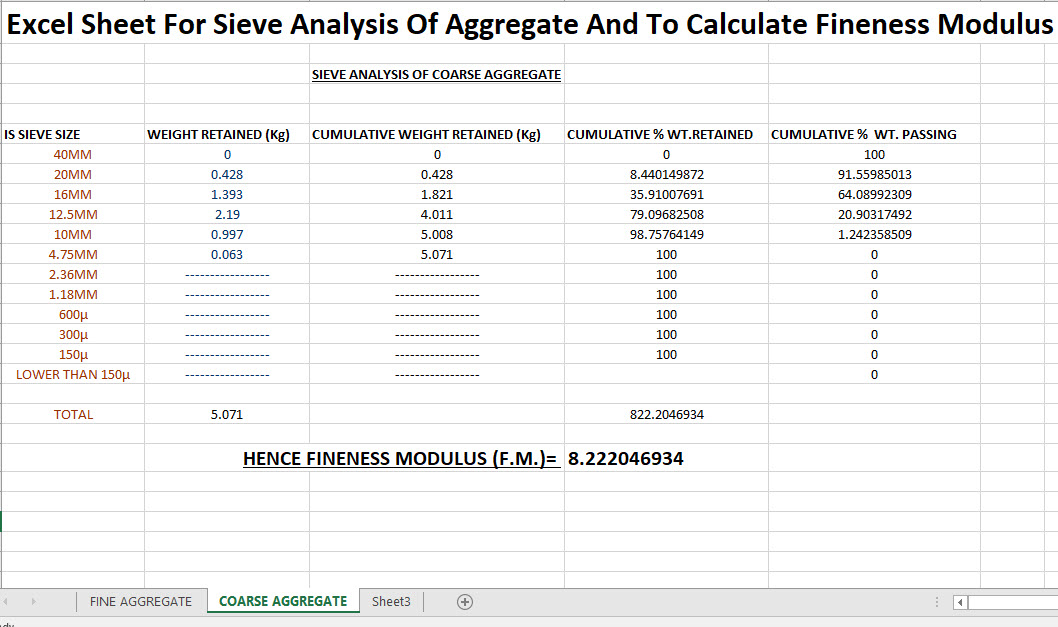
Task: Switch to the FINE AGGREGATE tab
Action: pyautogui.click(x=141, y=601)
